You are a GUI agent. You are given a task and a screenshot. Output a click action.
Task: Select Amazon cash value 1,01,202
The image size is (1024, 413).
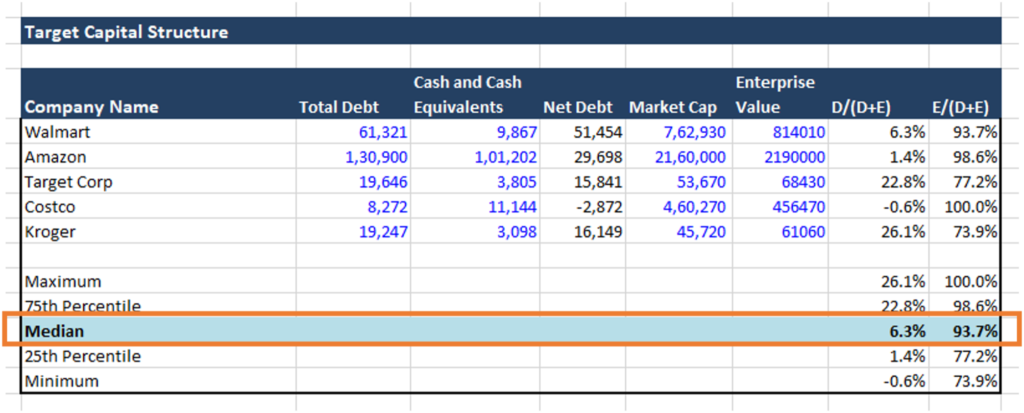(505, 157)
